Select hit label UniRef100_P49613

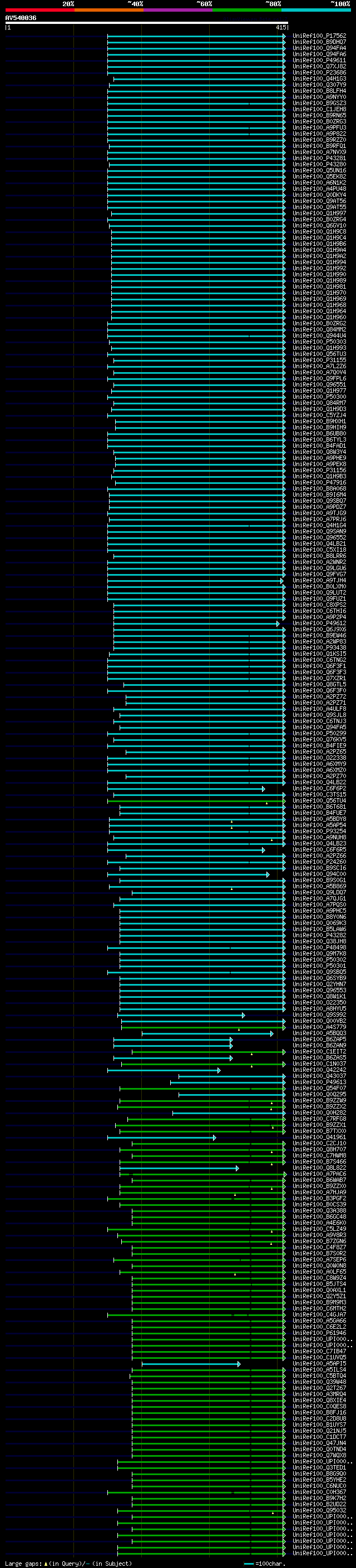coord(319,1082)
